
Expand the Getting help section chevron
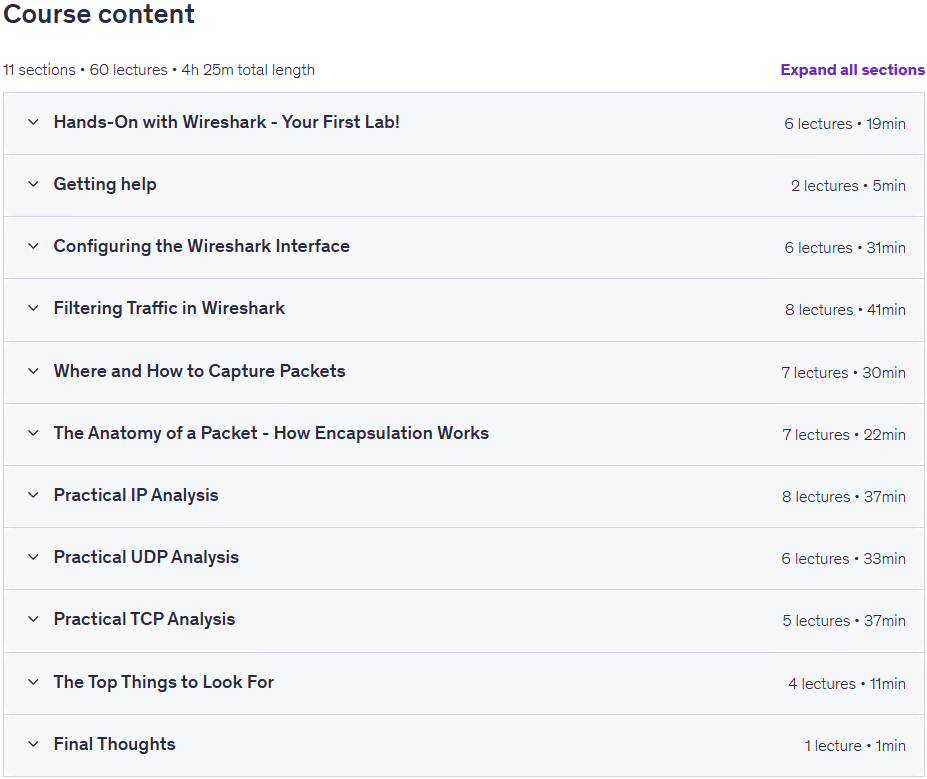click(34, 184)
